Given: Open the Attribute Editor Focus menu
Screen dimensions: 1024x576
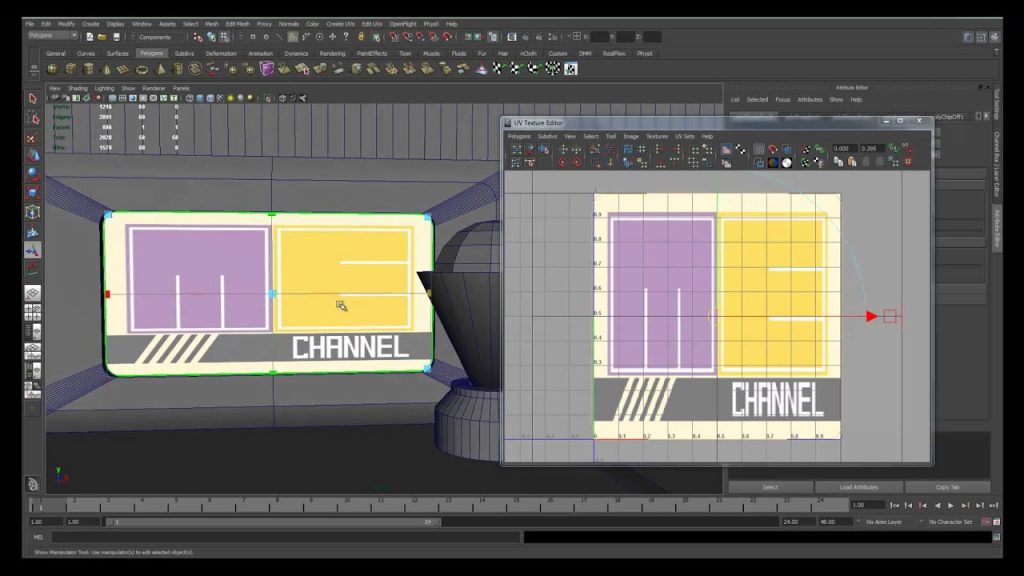Looking at the screenshot, I should click(x=782, y=100).
